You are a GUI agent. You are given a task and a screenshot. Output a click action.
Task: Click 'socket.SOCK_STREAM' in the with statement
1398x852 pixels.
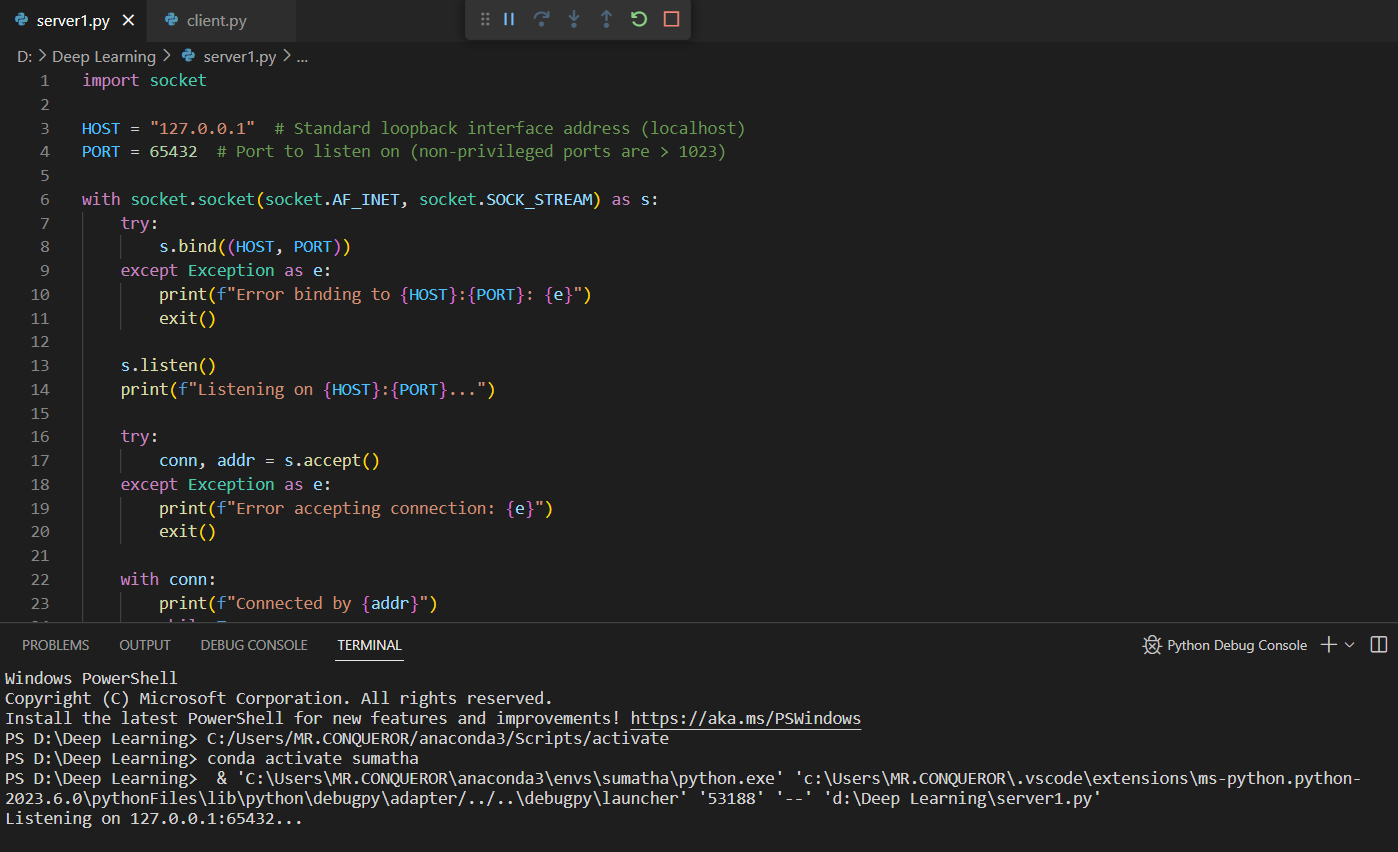[x=506, y=199]
